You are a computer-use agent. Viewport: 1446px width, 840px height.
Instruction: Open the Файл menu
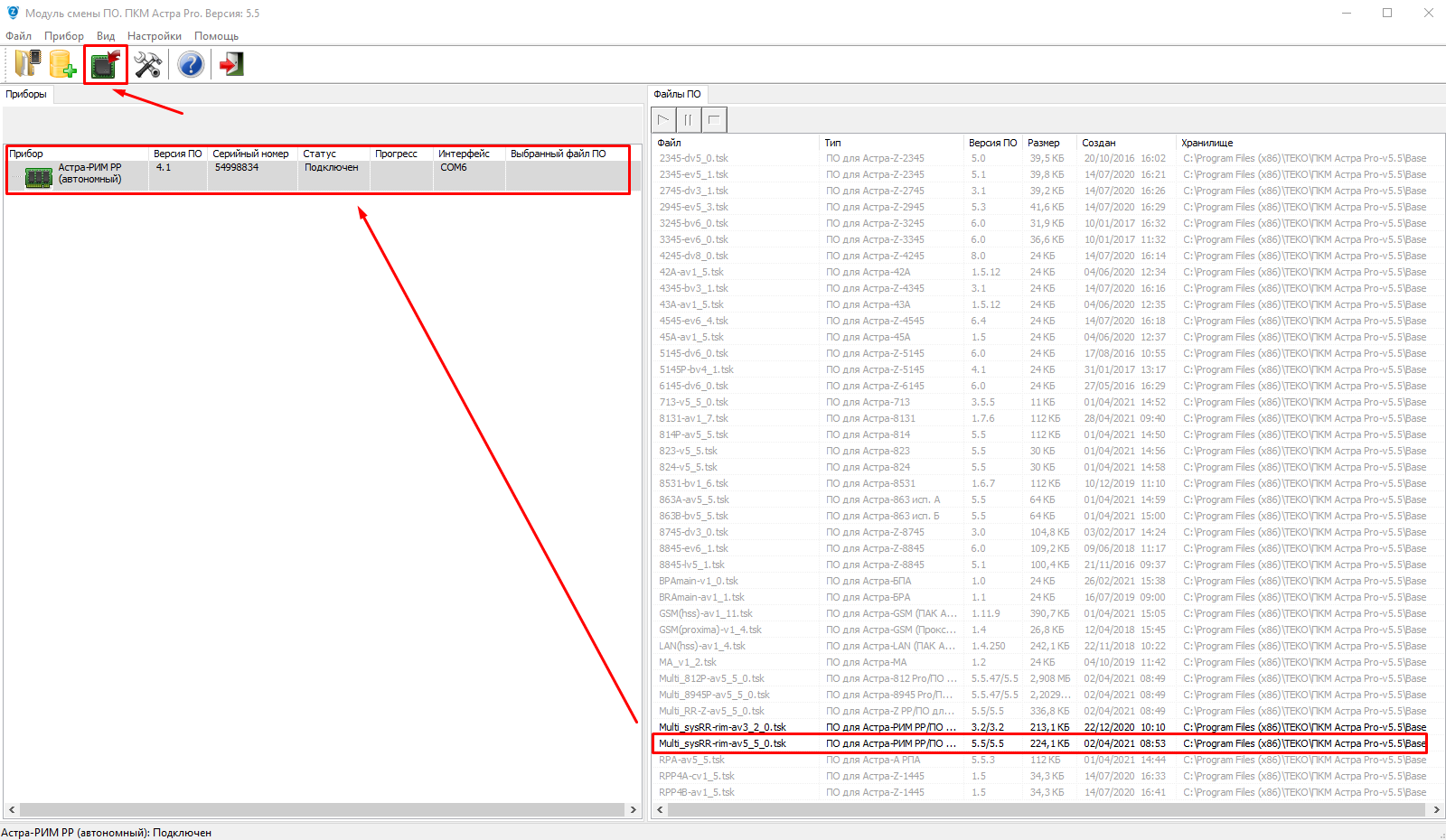(x=18, y=36)
